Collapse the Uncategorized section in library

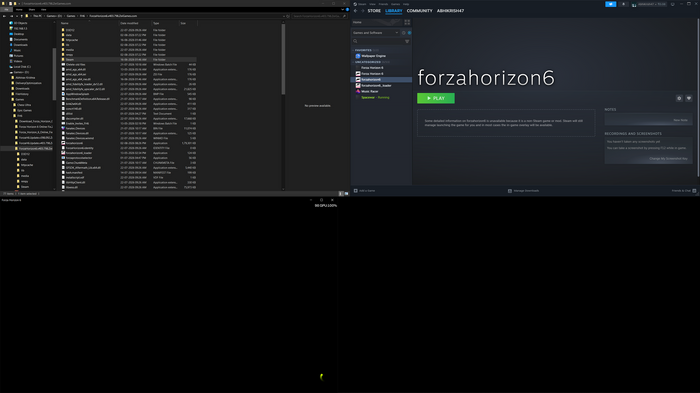(353, 62)
